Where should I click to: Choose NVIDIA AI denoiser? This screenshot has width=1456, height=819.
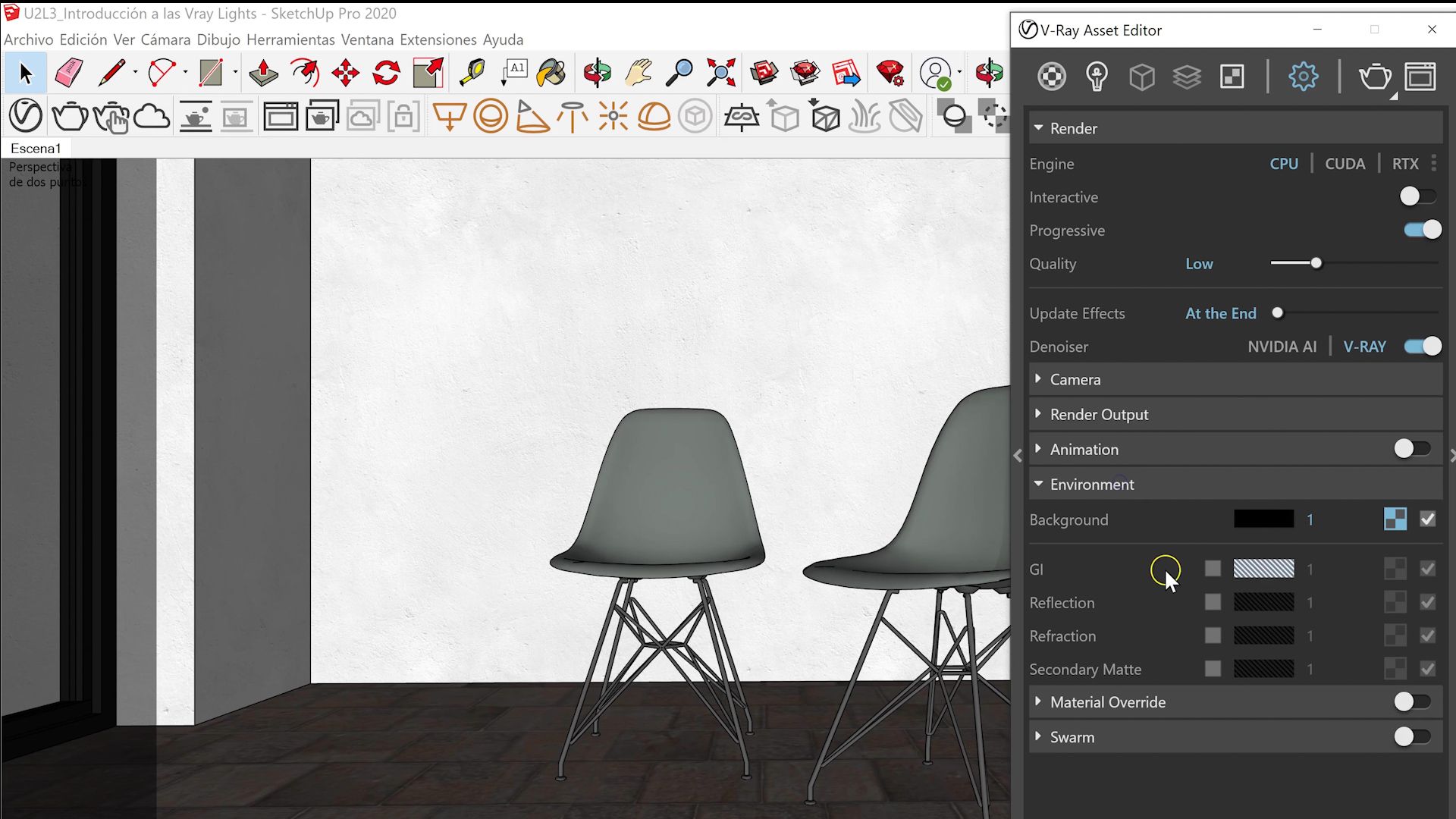tap(1282, 347)
